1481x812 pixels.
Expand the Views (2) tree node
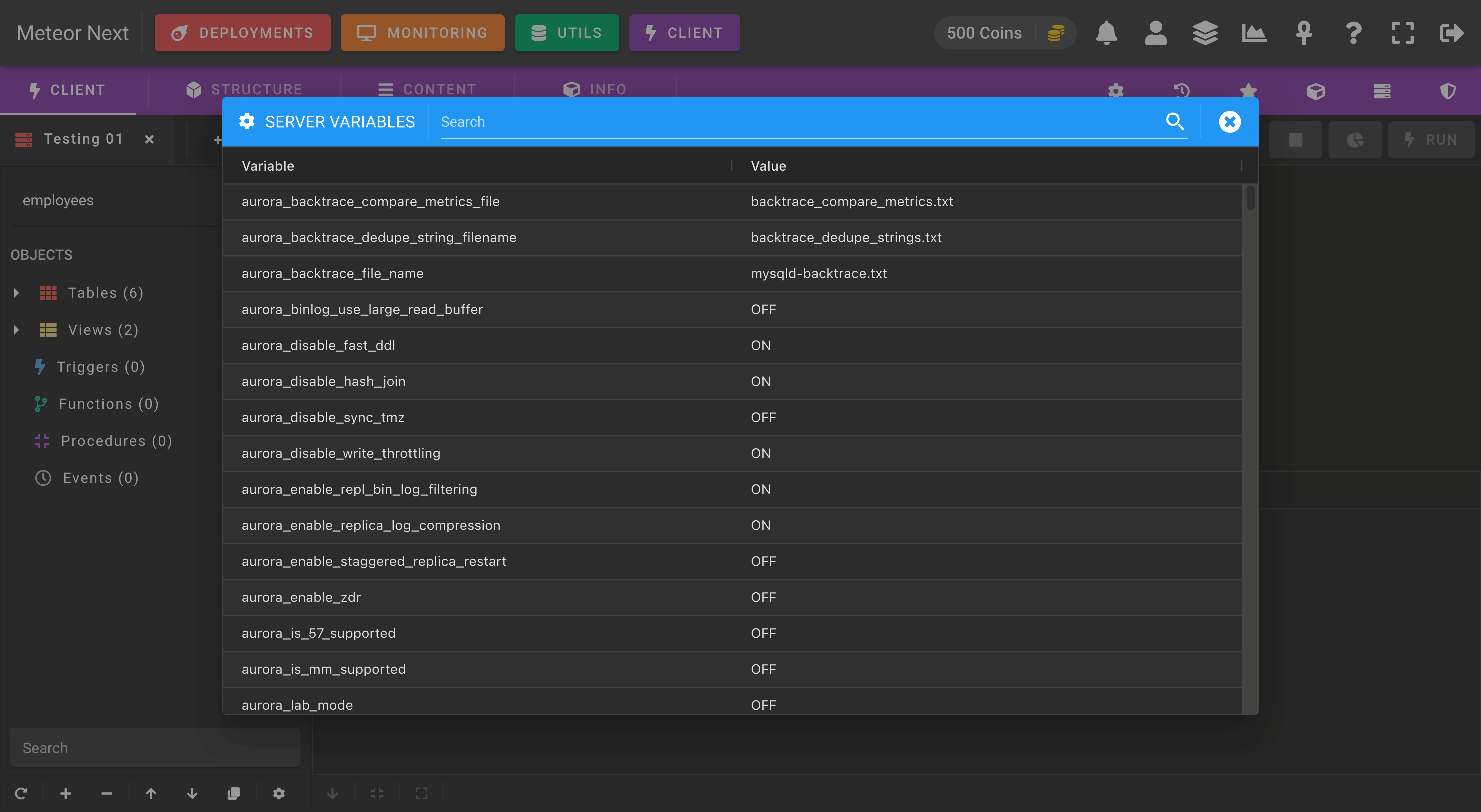pyautogui.click(x=16, y=330)
